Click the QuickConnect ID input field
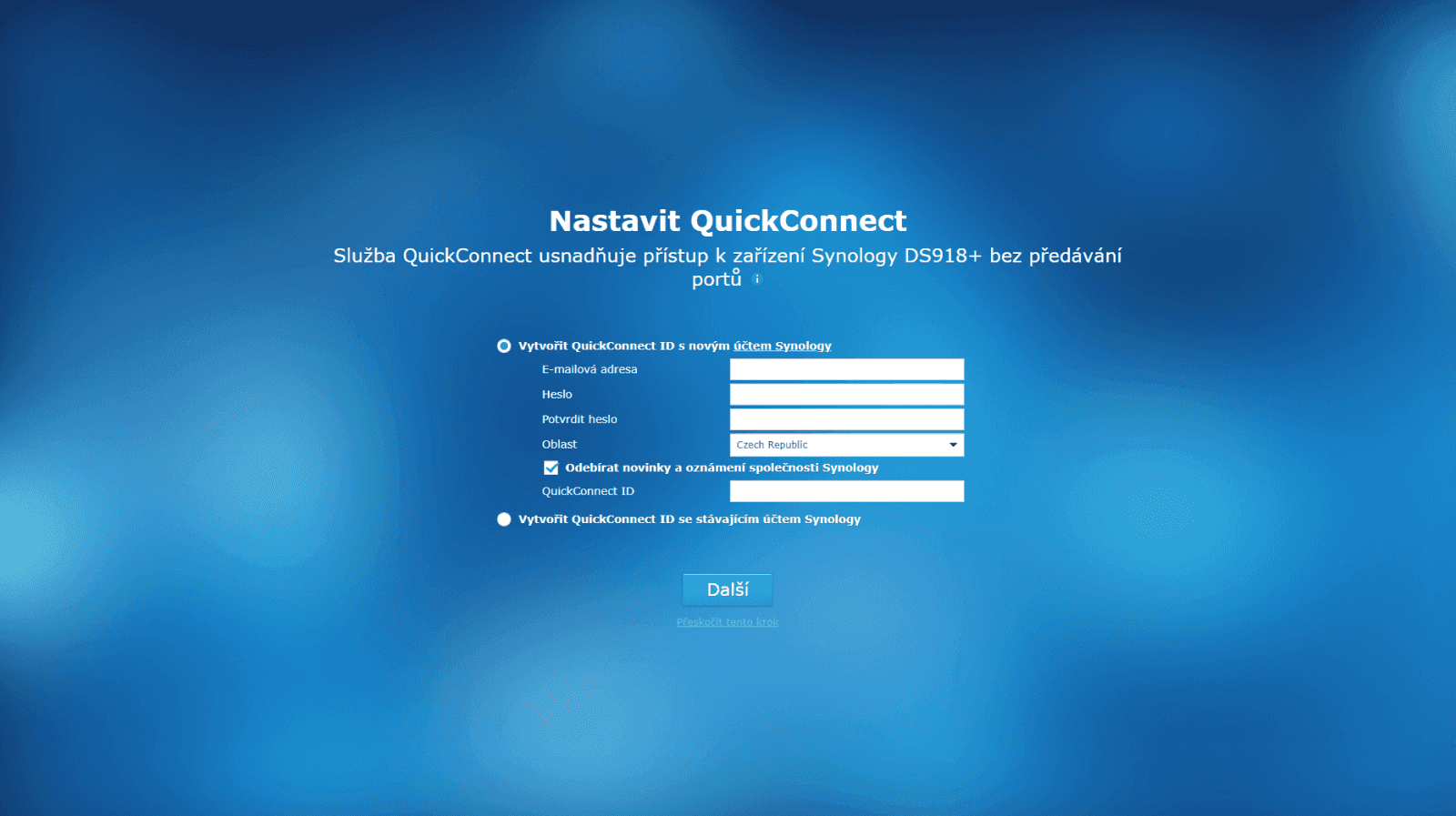Viewport: 1456px width, 816px height. click(846, 491)
